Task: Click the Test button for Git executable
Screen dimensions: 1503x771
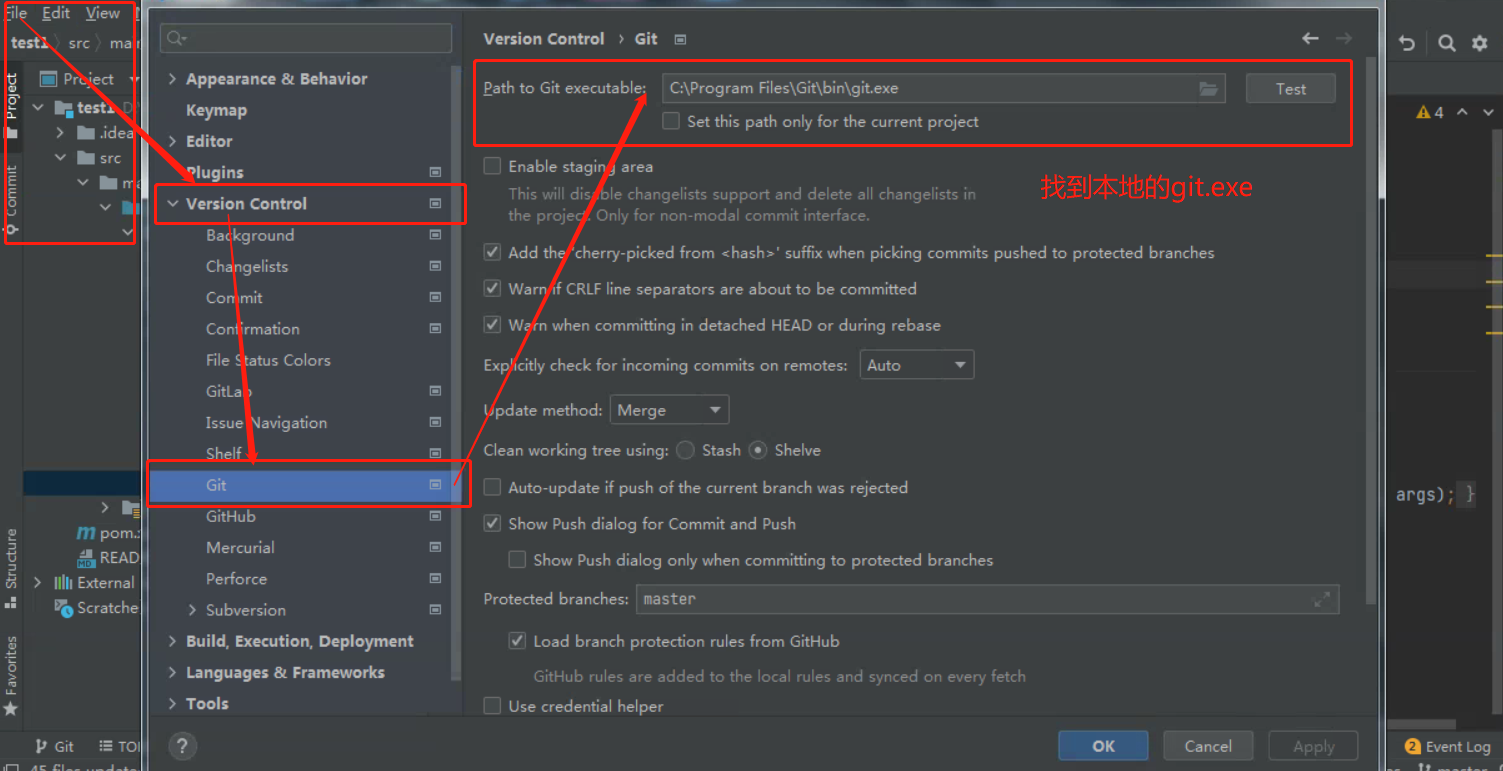Action: pos(1290,89)
